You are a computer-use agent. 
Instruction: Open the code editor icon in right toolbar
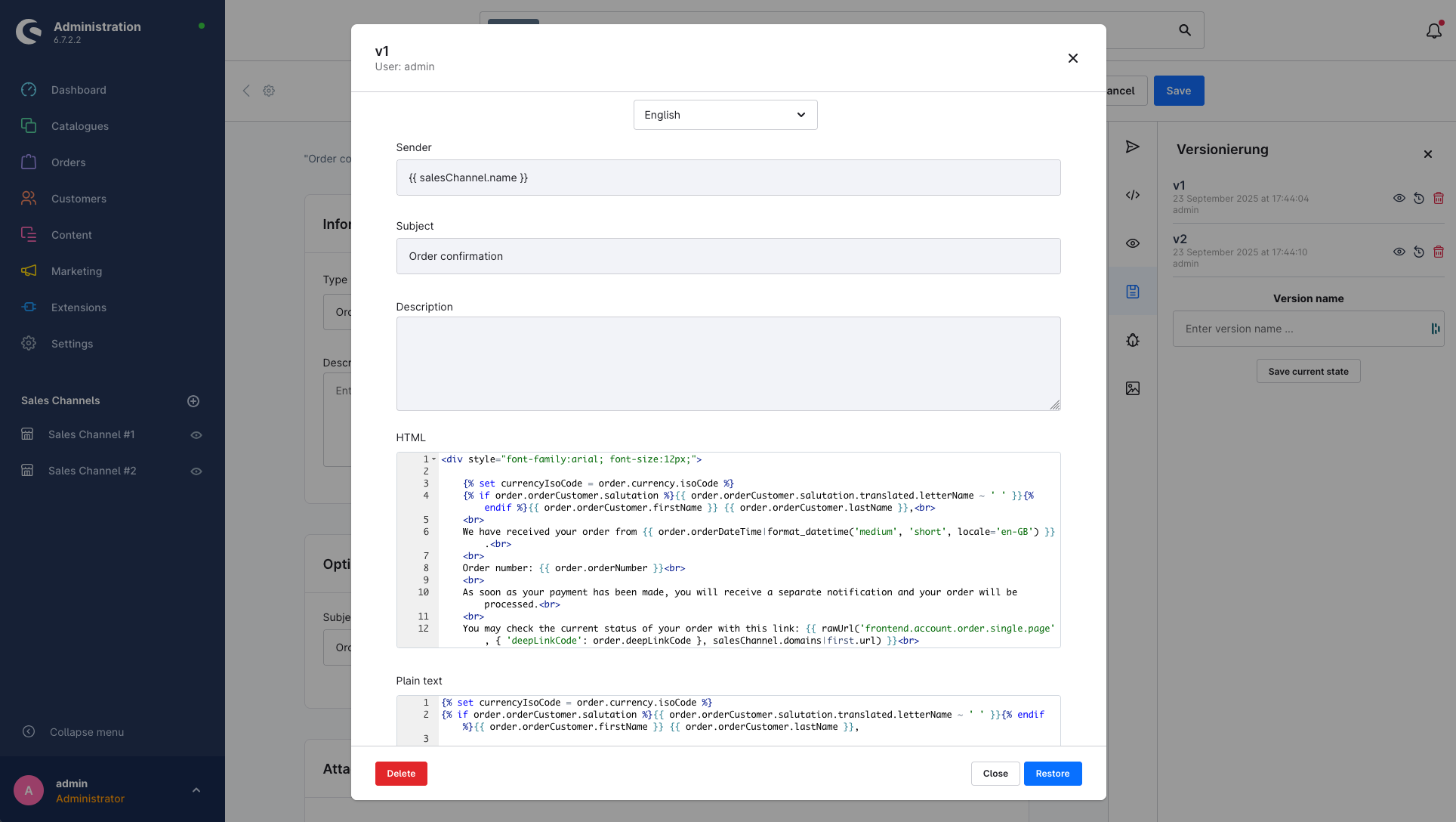[x=1132, y=195]
